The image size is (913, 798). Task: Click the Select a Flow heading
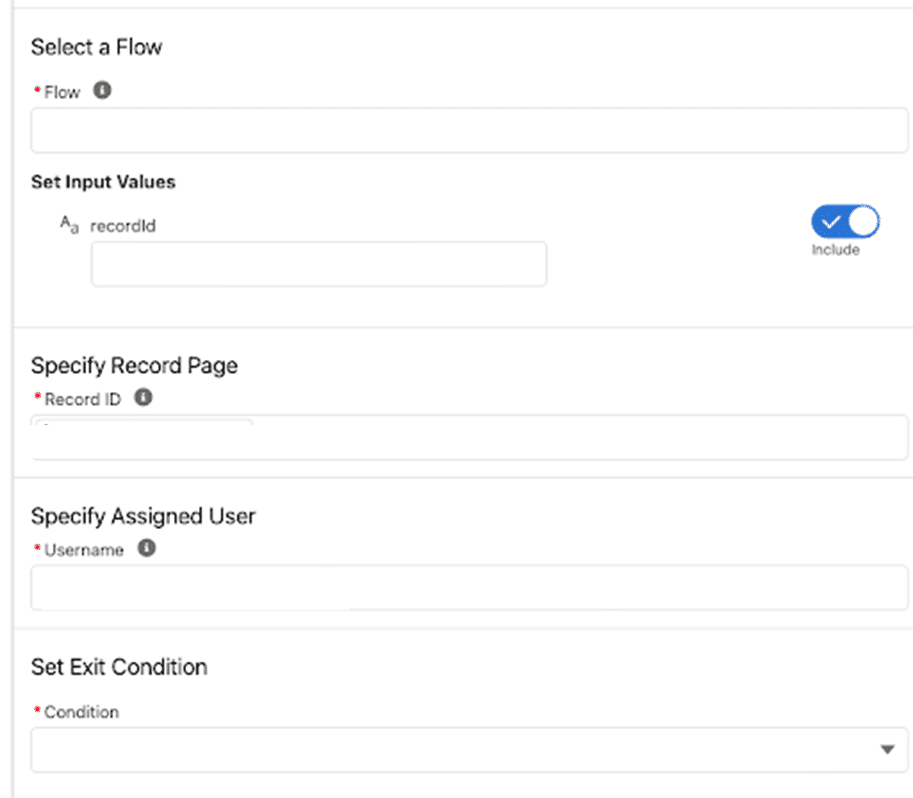[96, 47]
